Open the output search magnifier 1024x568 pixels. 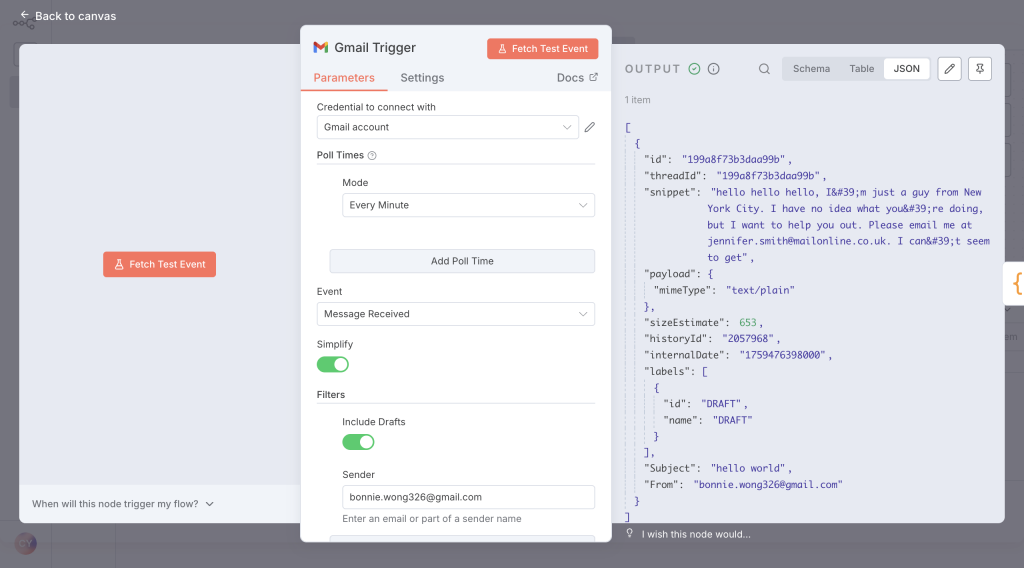[764, 69]
